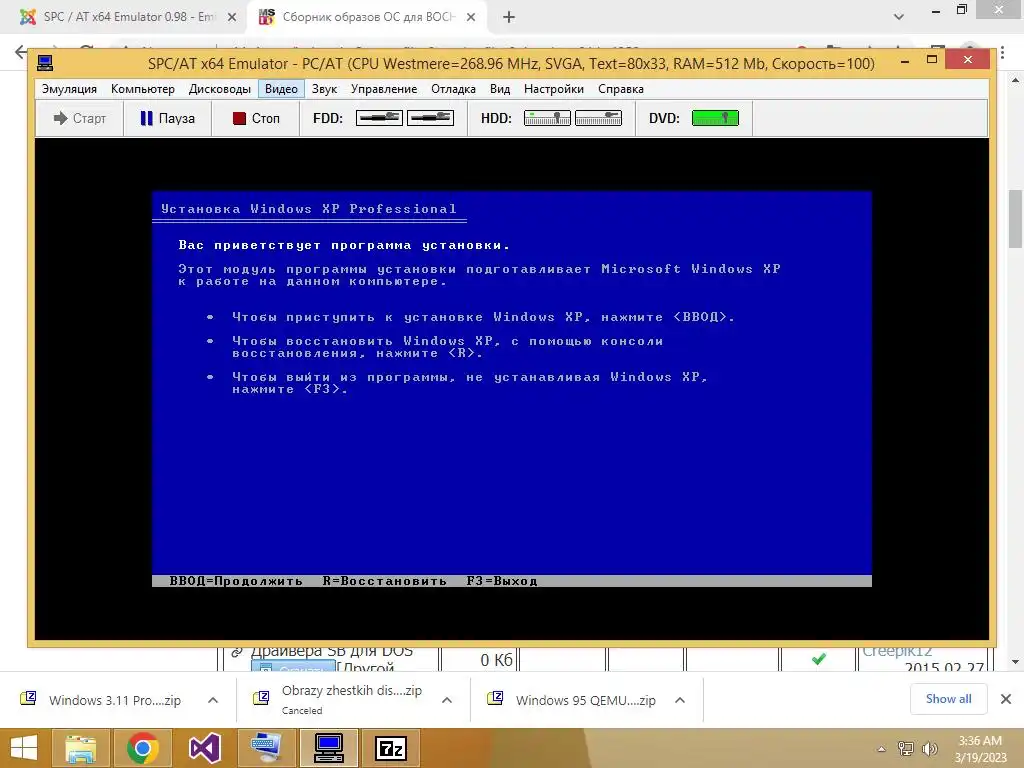The image size is (1024, 768).
Task: Open the Управление menu
Action: [383, 89]
